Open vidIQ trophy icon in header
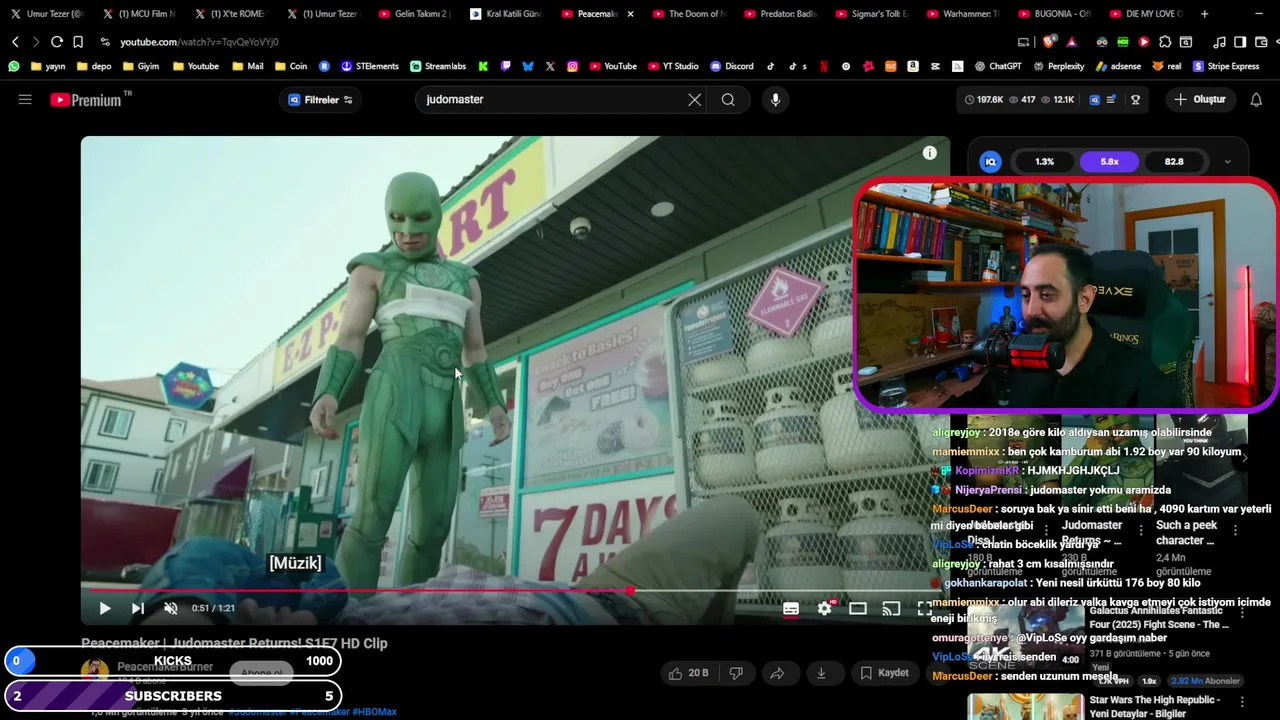 (x=1135, y=100)
